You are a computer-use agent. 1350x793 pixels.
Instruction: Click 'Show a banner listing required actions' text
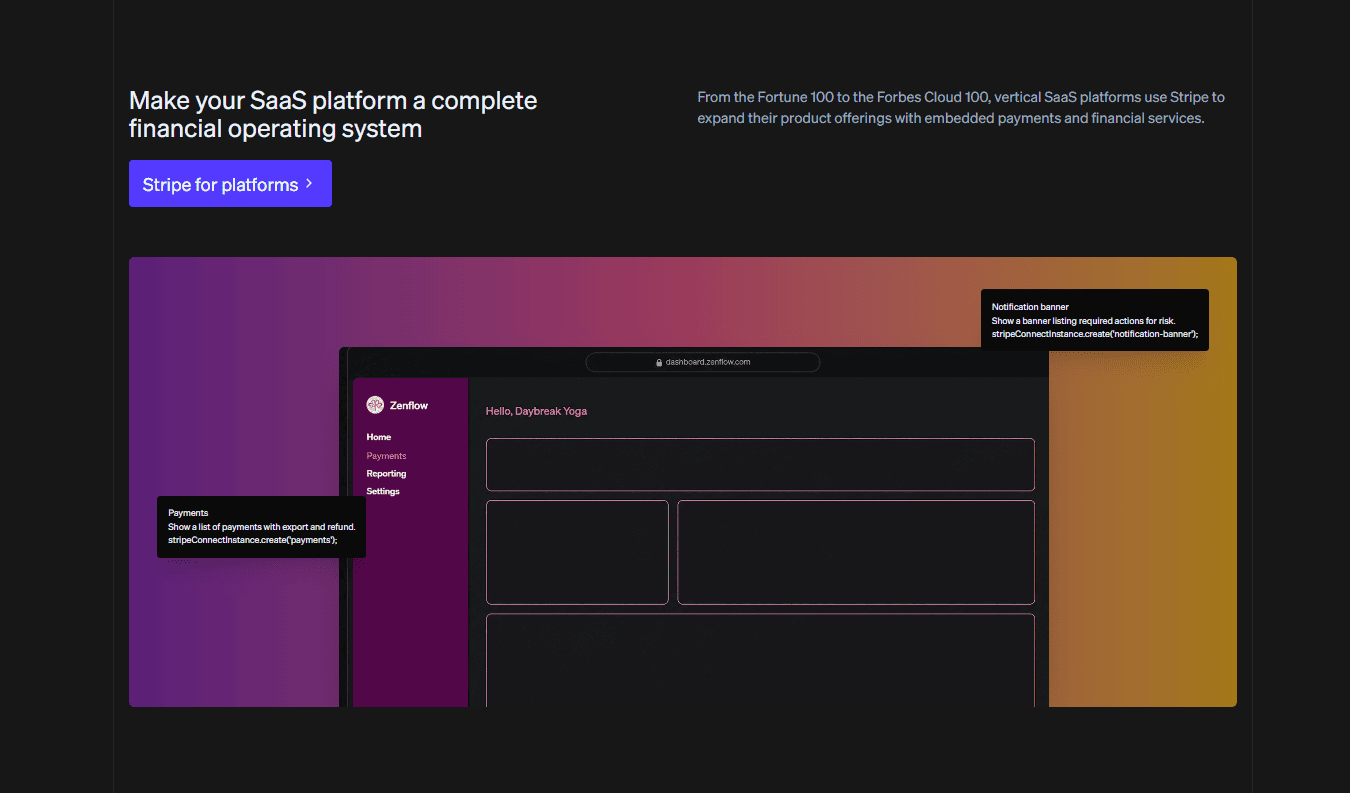click(x=1084, y=321)
